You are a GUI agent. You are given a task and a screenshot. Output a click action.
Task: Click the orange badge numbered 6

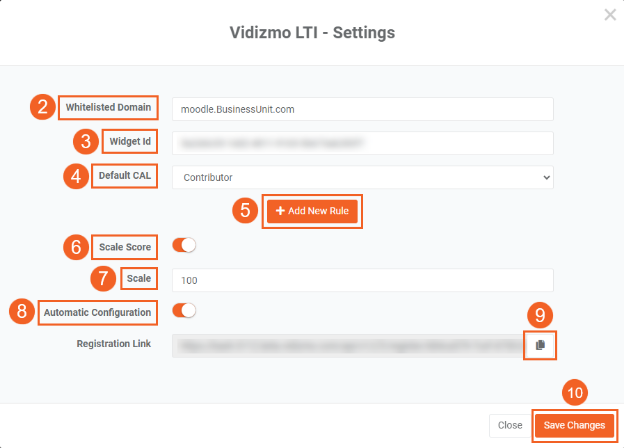[x=77, y=245]
